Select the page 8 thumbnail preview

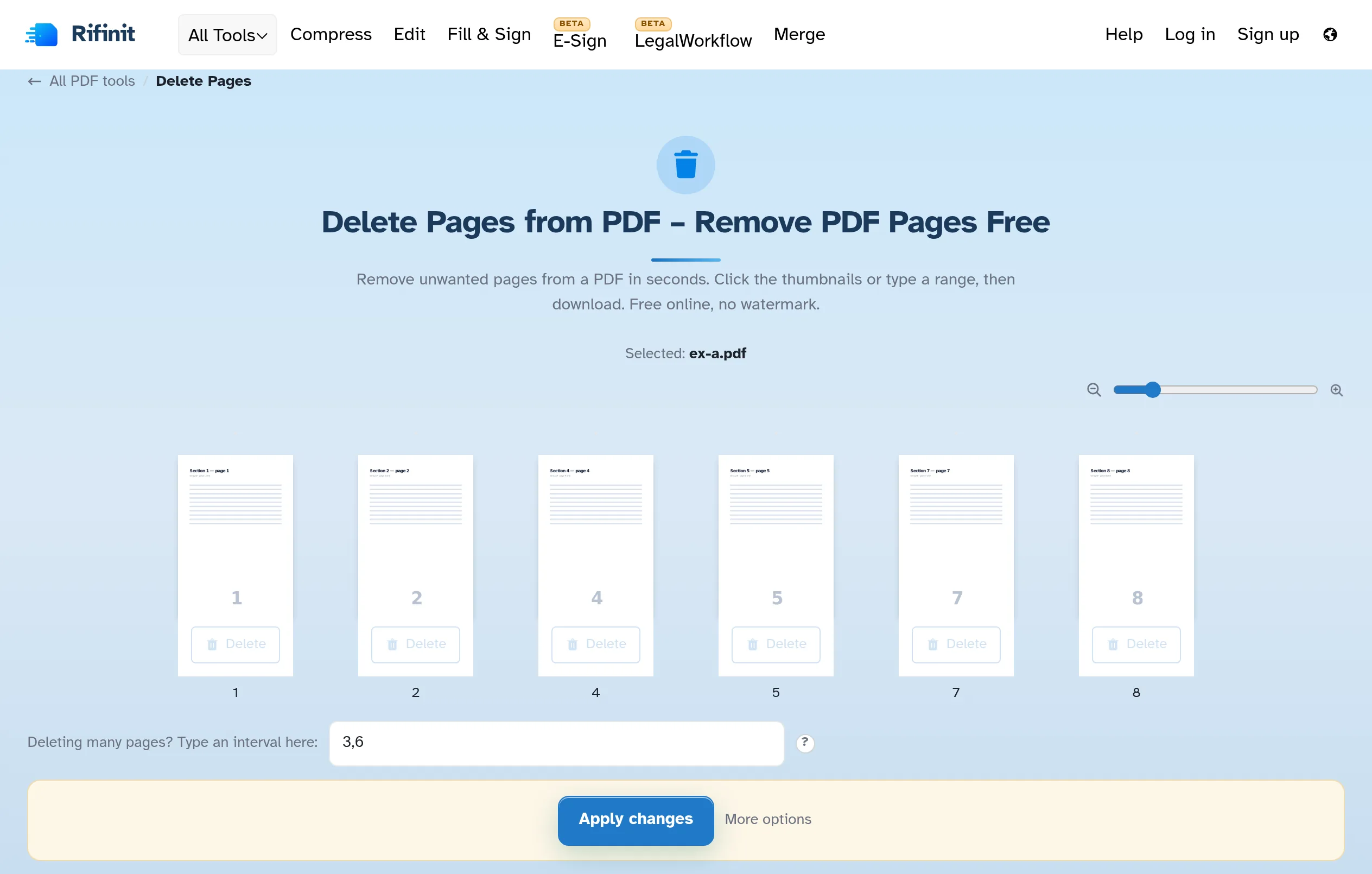point(1135,536)
